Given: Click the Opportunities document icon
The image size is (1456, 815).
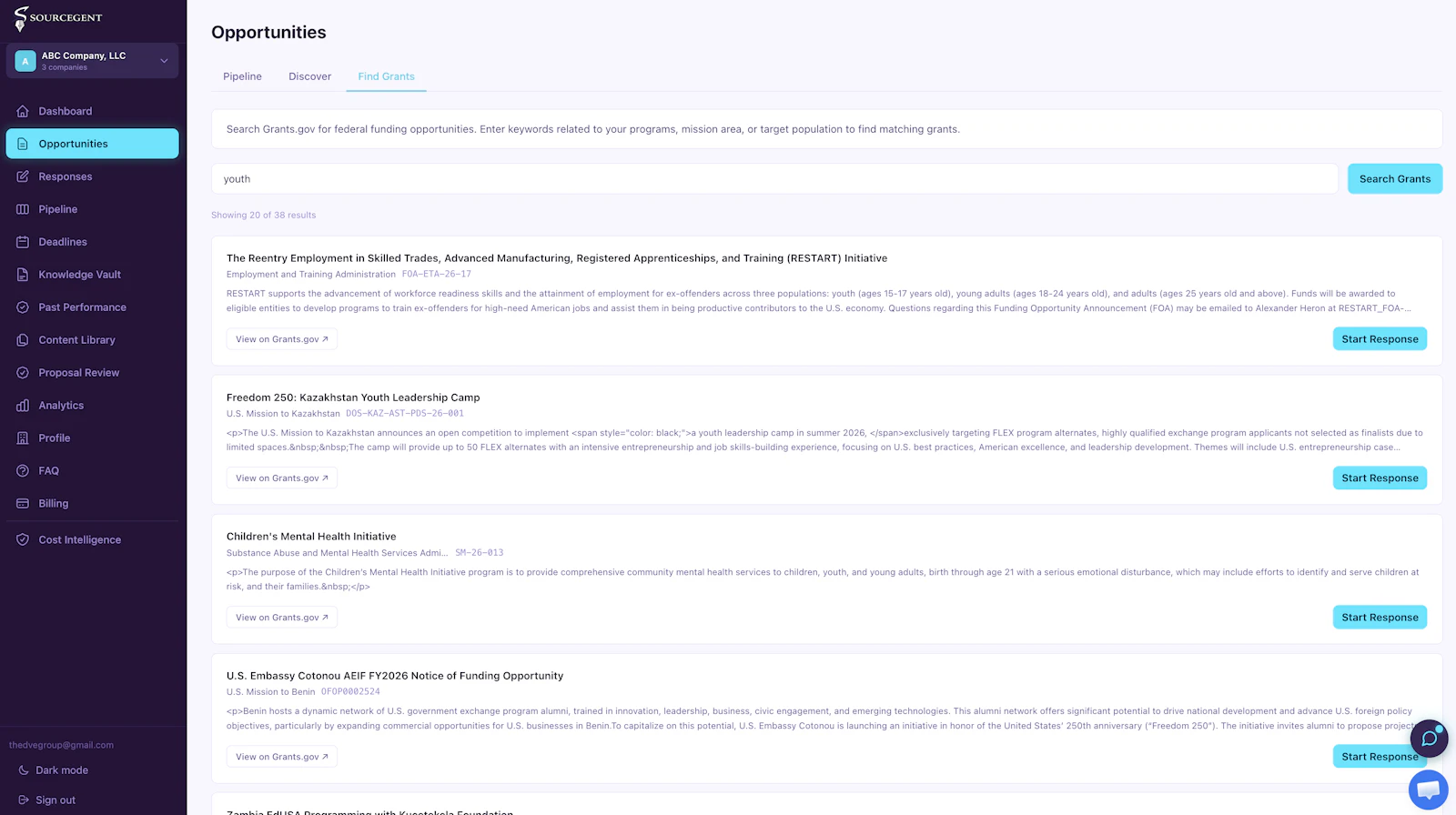Looking at the screenshot, I should click(x=23, y=144).
